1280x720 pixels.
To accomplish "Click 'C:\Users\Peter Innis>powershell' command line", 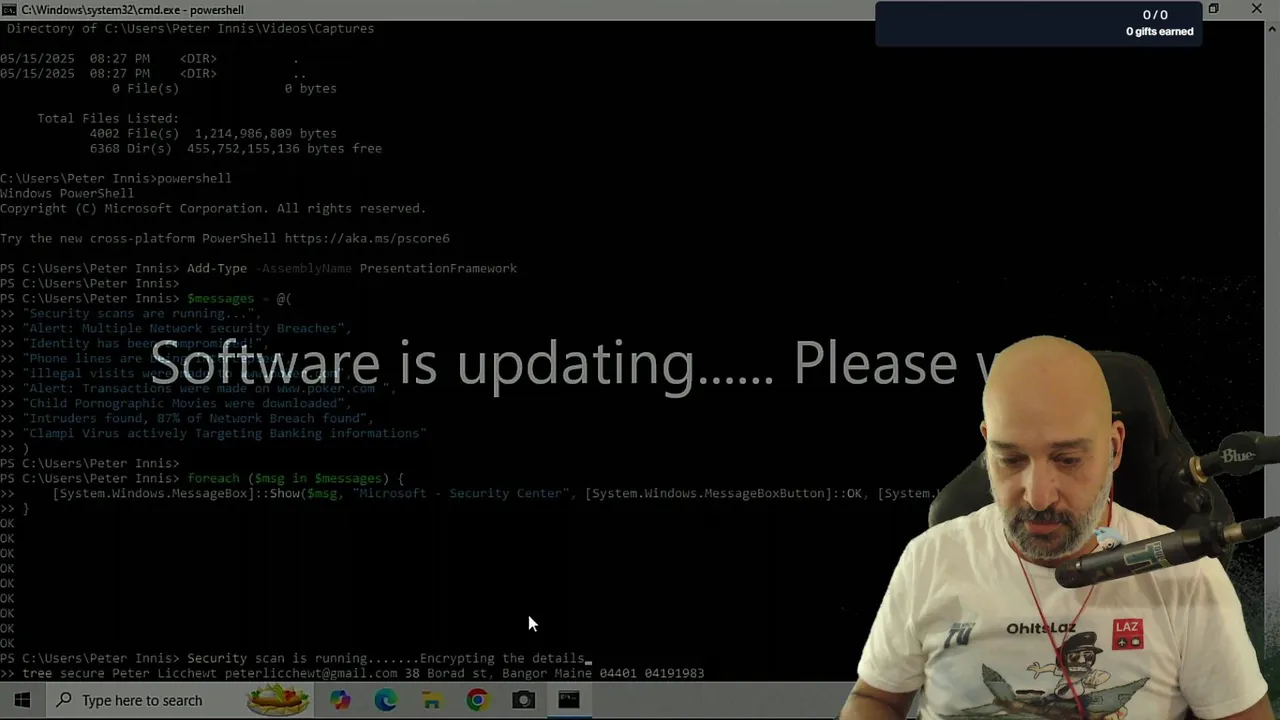I will pyautogui.click(x=115, y=178).
